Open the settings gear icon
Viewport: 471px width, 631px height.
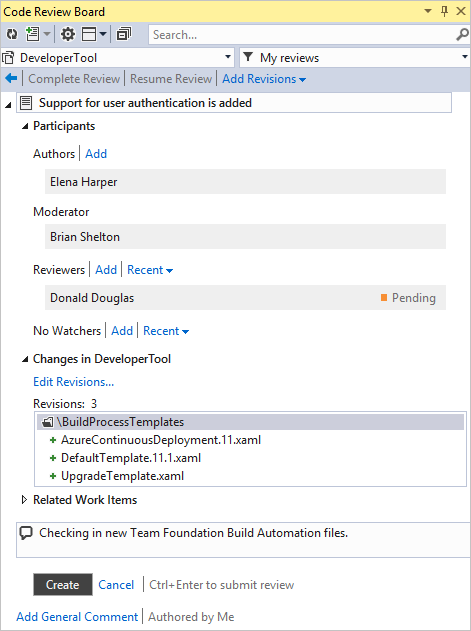[68, 34]
